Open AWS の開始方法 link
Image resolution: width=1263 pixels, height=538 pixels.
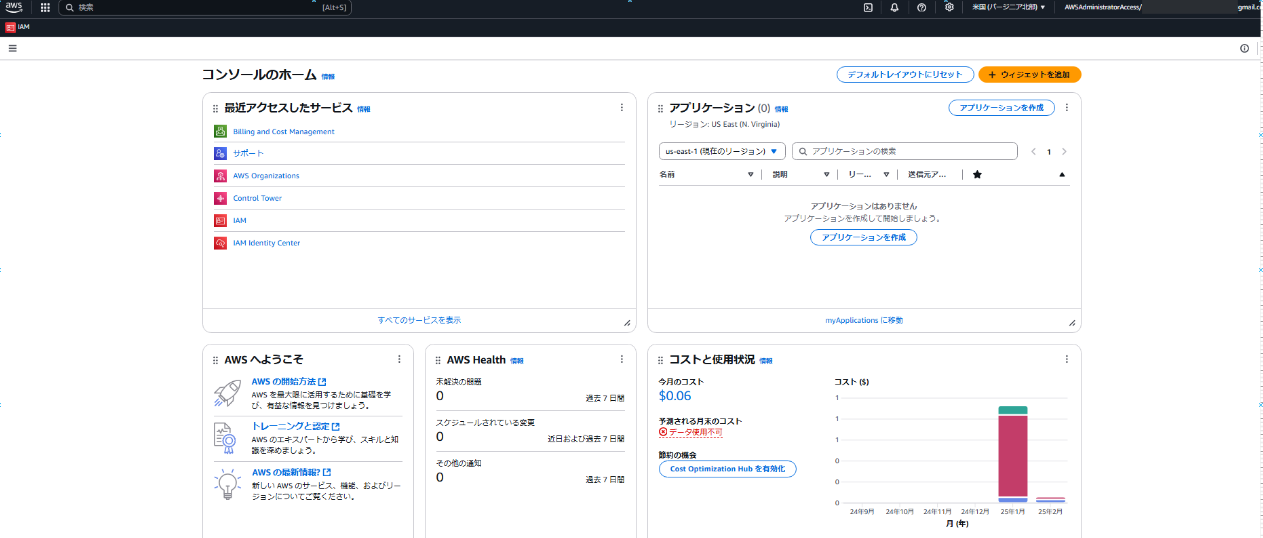coord(288,381)
